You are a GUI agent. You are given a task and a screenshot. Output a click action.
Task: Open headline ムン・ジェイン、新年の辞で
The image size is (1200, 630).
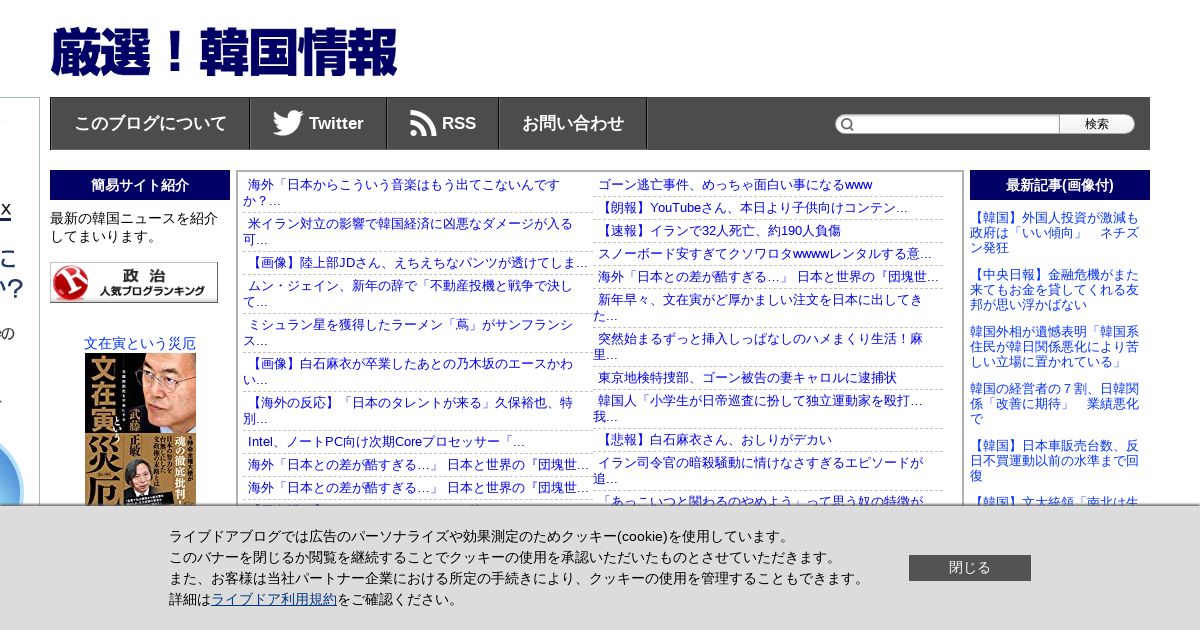pyautogui.click(x=409, y=294)
